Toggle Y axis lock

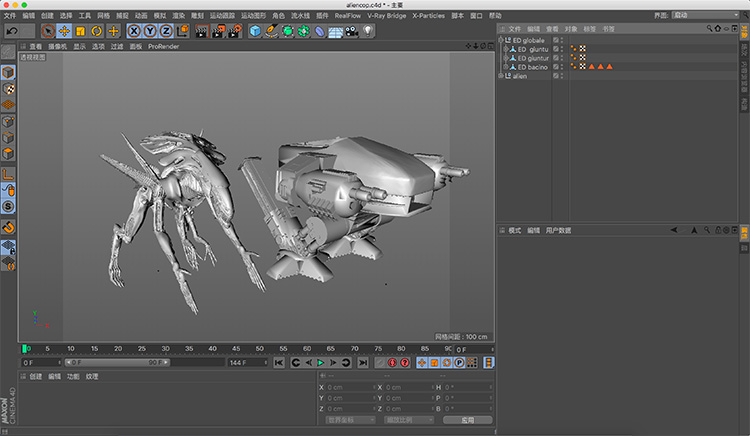(149, 31)
